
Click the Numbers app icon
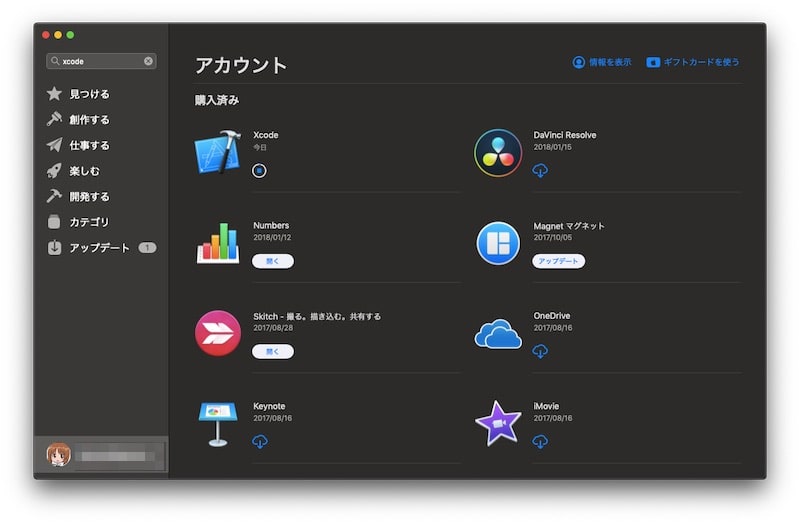pyautogui.click(x=218, y=243)
